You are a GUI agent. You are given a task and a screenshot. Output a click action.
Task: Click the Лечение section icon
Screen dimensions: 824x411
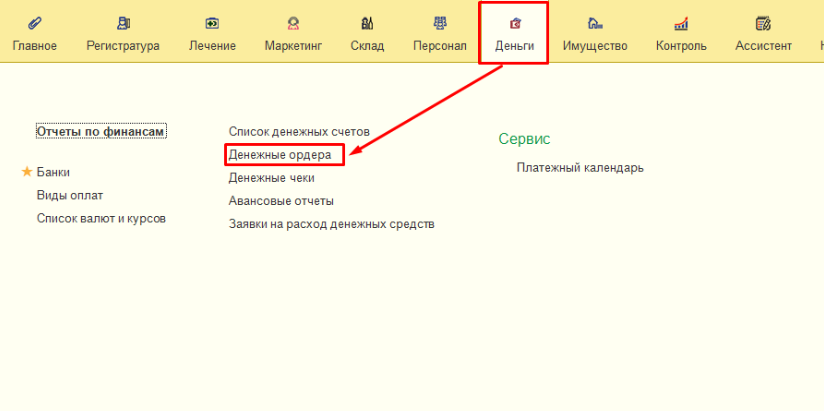pyautogui.click(x=212, y=23)
